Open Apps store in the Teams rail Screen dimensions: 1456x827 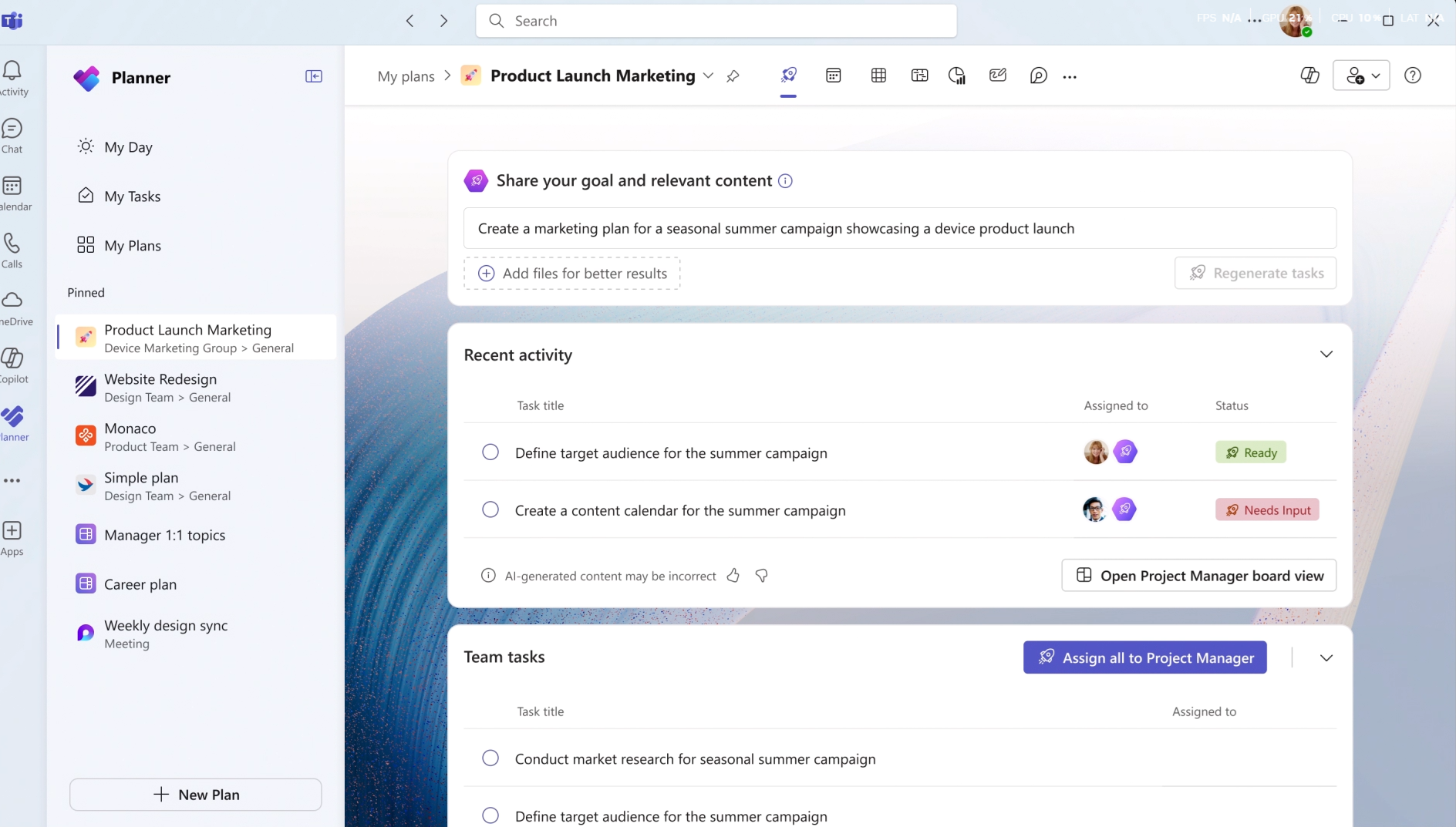[x=12, y=538]
